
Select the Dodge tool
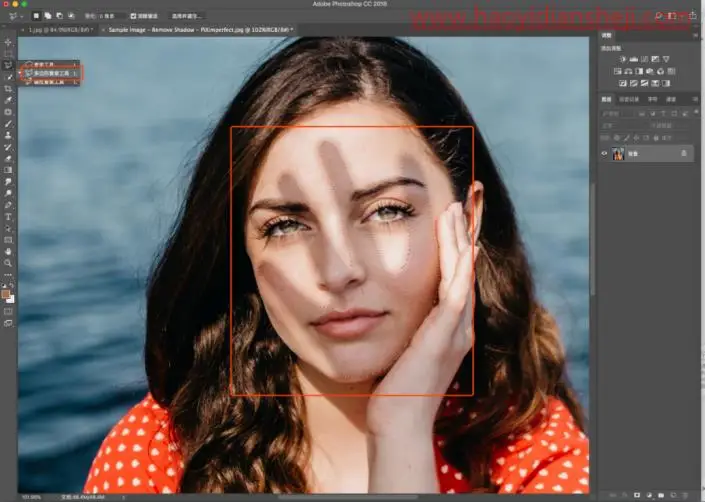click(8, 193)
